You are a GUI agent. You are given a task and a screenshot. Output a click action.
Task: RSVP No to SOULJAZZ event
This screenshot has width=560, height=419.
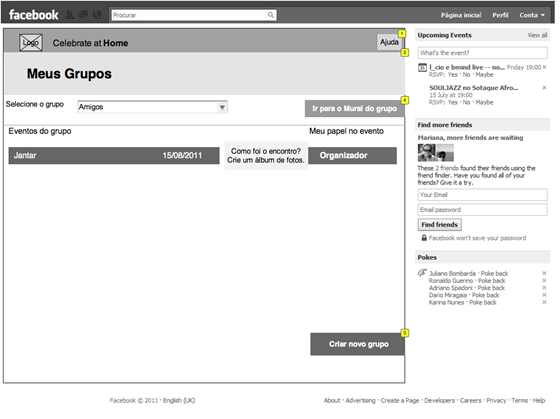[466, 103]
